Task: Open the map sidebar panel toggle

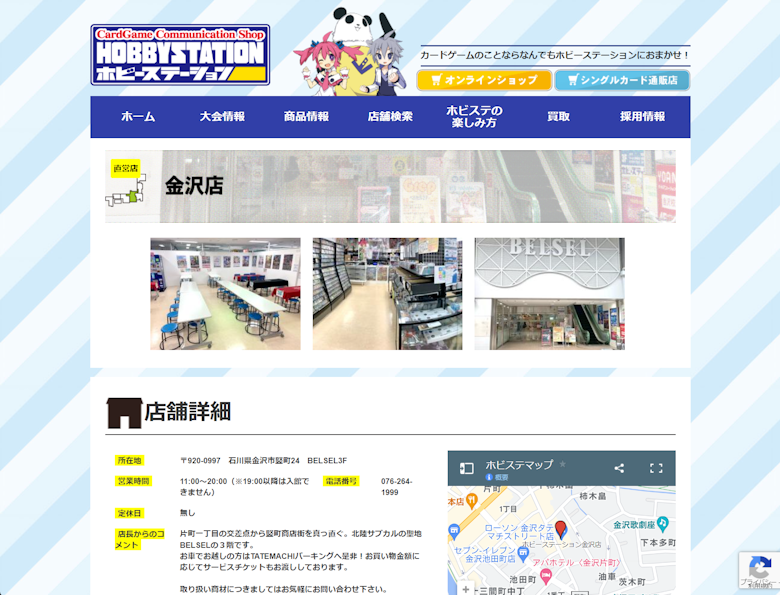Action: tap(466, 468)
